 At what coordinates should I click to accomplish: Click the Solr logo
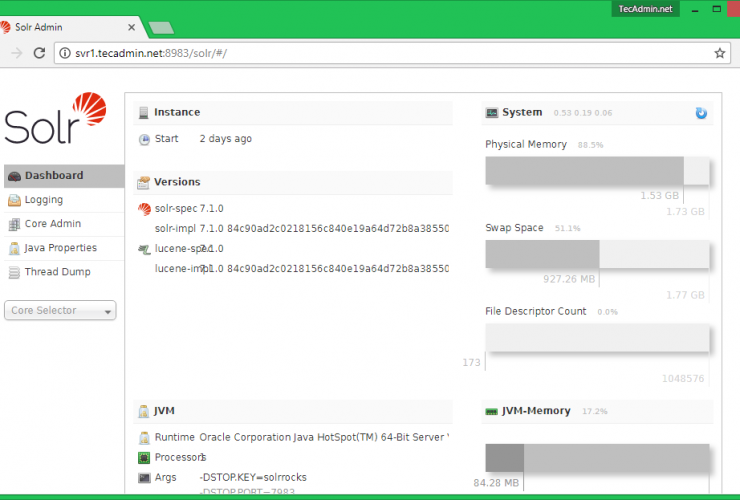[x=55, y=118]
